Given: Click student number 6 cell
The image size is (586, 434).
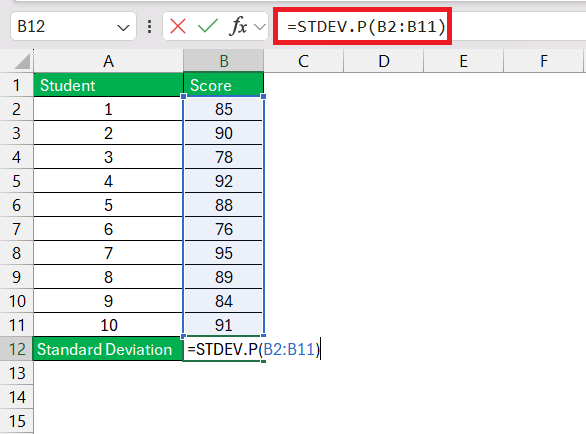Looking at the screenshot, I should click(108, 229).
